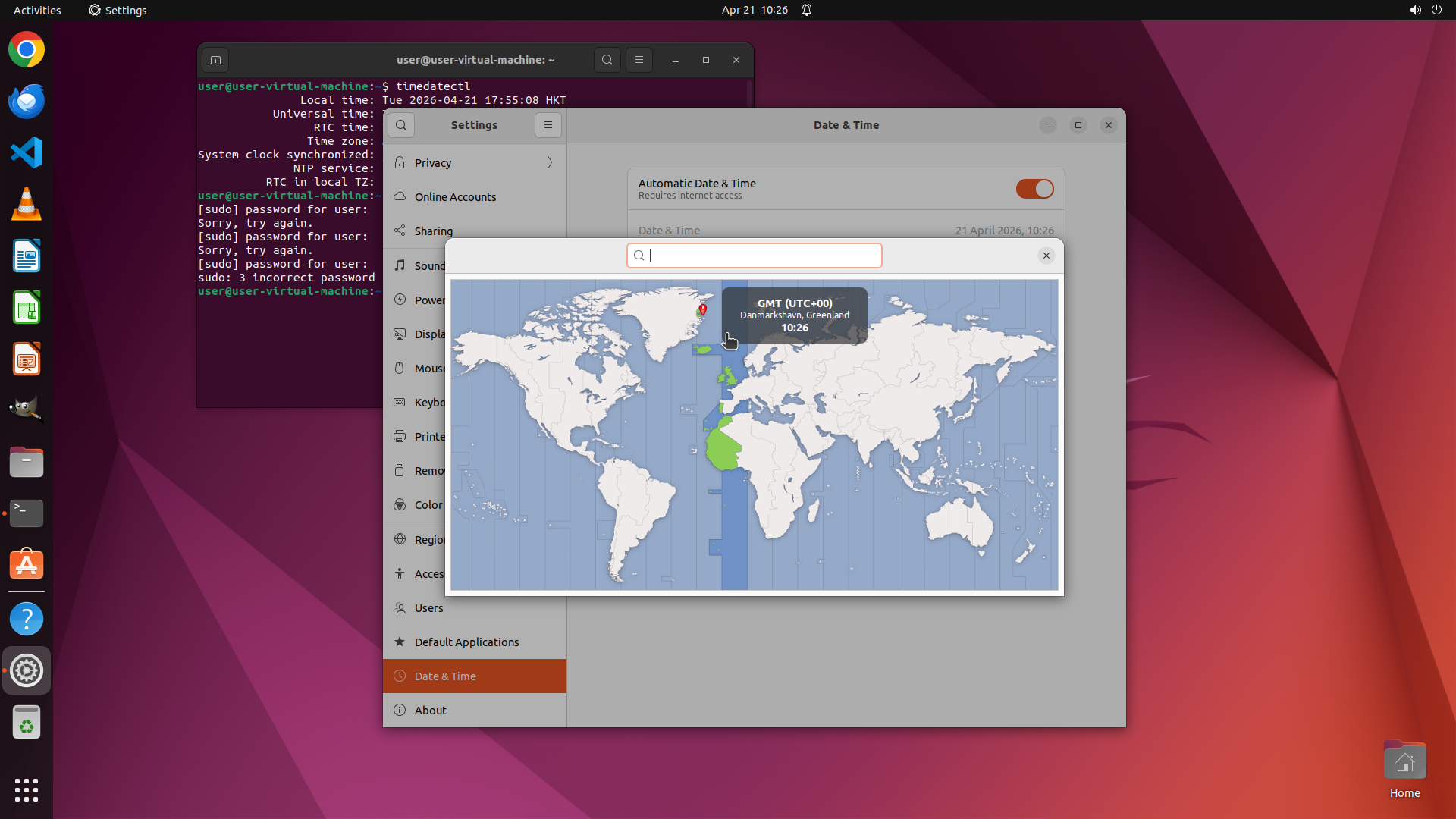Image resolution: width=1456 pixels, height=819 pixels.
Task: Open Show Applications grid
Action: (27, 789)
